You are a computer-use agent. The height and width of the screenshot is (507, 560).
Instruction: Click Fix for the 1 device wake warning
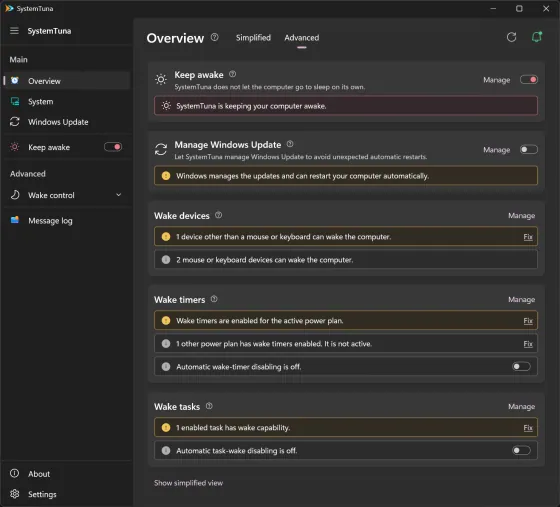[528, 237]
